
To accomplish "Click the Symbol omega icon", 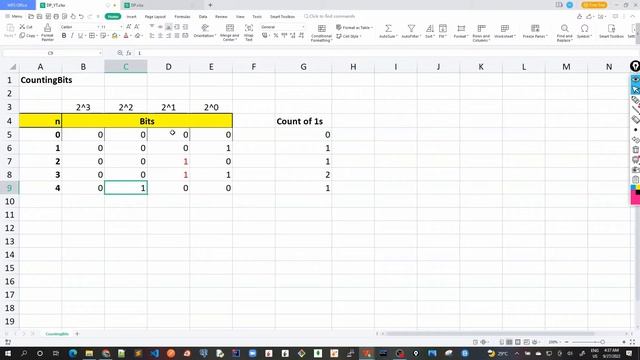I will coord(584,28).
